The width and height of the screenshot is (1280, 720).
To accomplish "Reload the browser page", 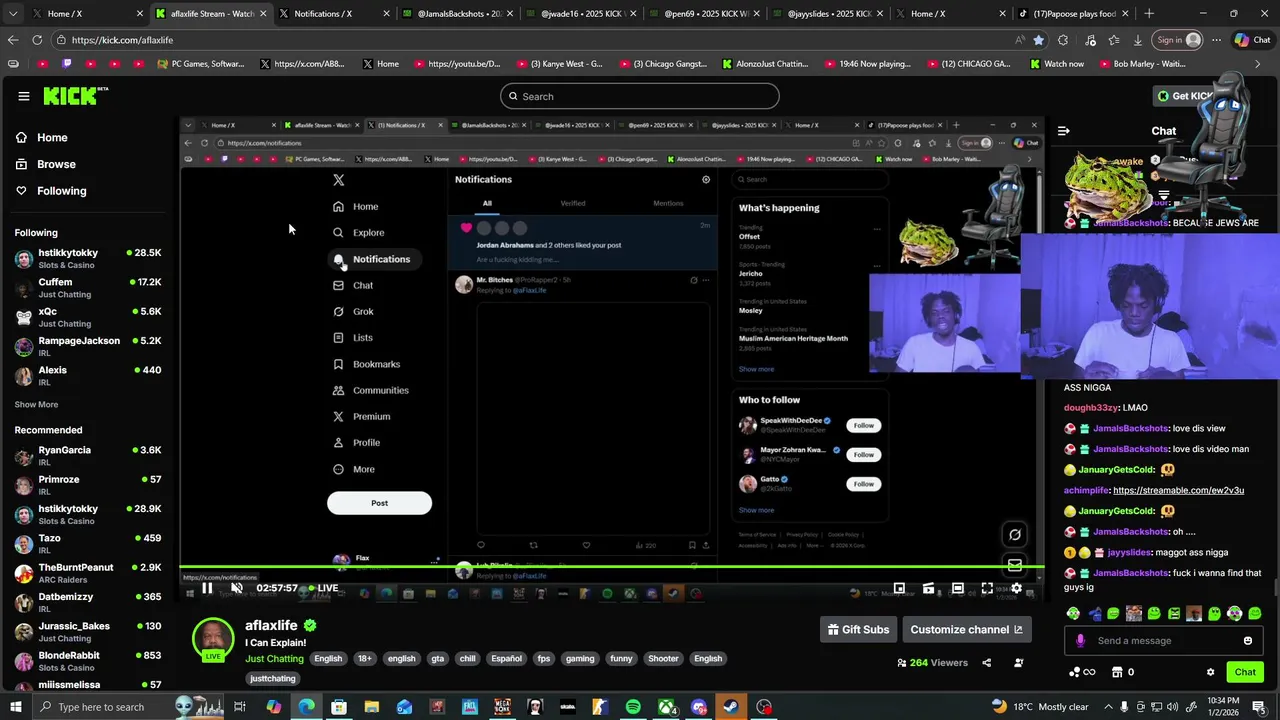I will 37,40.
